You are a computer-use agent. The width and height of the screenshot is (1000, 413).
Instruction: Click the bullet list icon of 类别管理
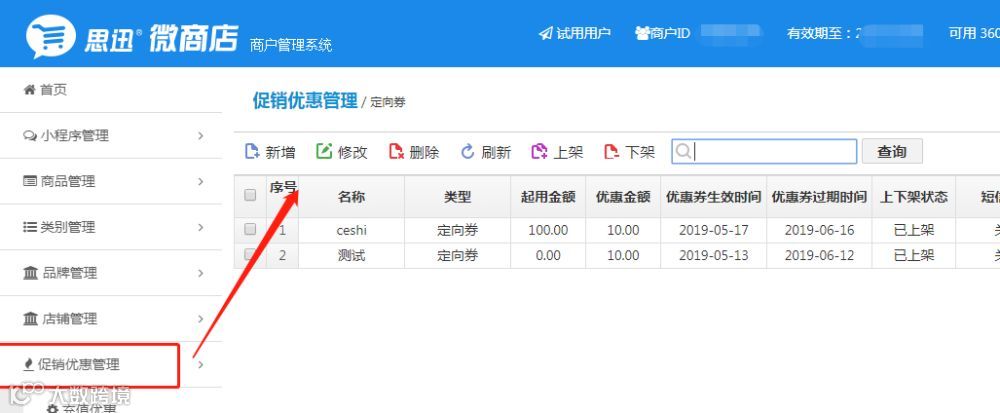click(30, 228)
